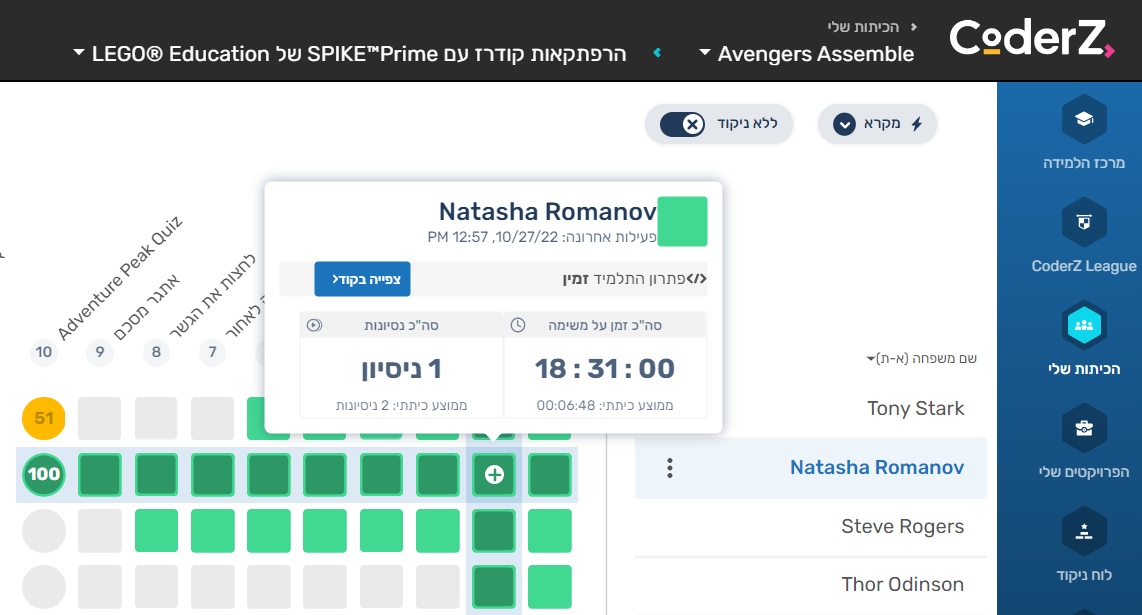1142x615 pixels.
Task: Select Tony Stark in student list
Action: pos(915,408)
